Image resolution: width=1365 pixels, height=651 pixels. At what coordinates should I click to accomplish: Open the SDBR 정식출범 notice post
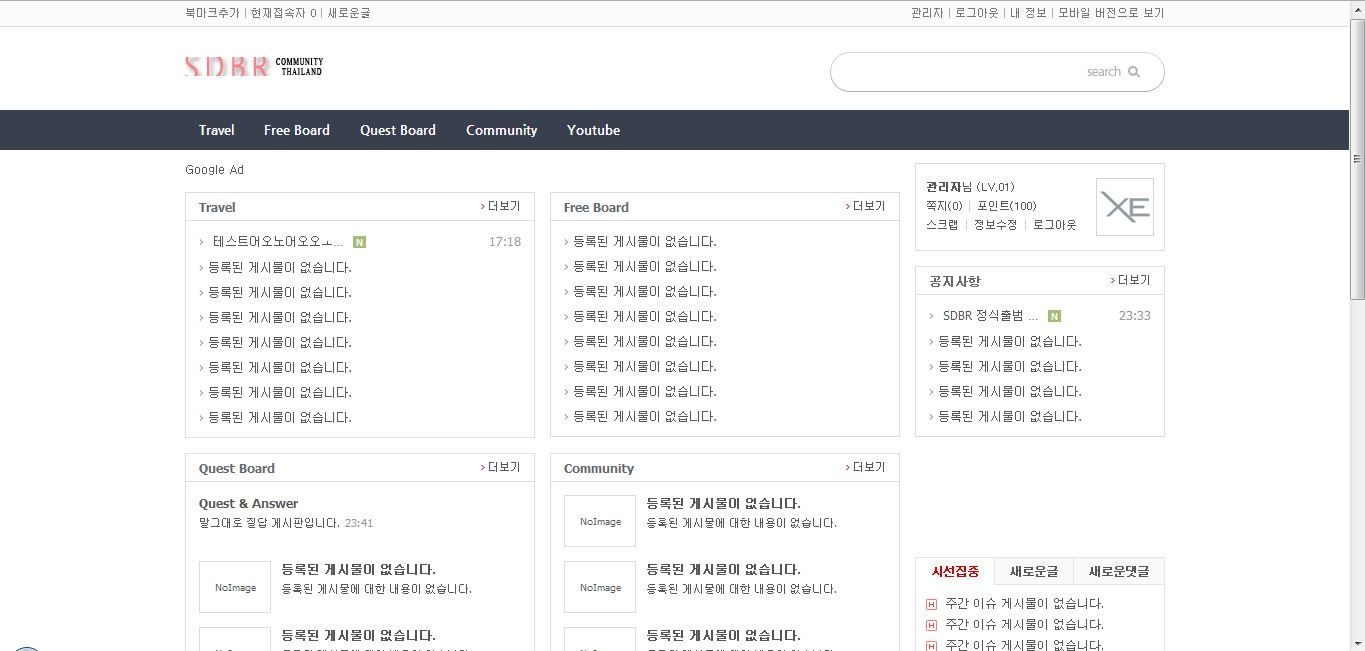click(x=990, y=316)
